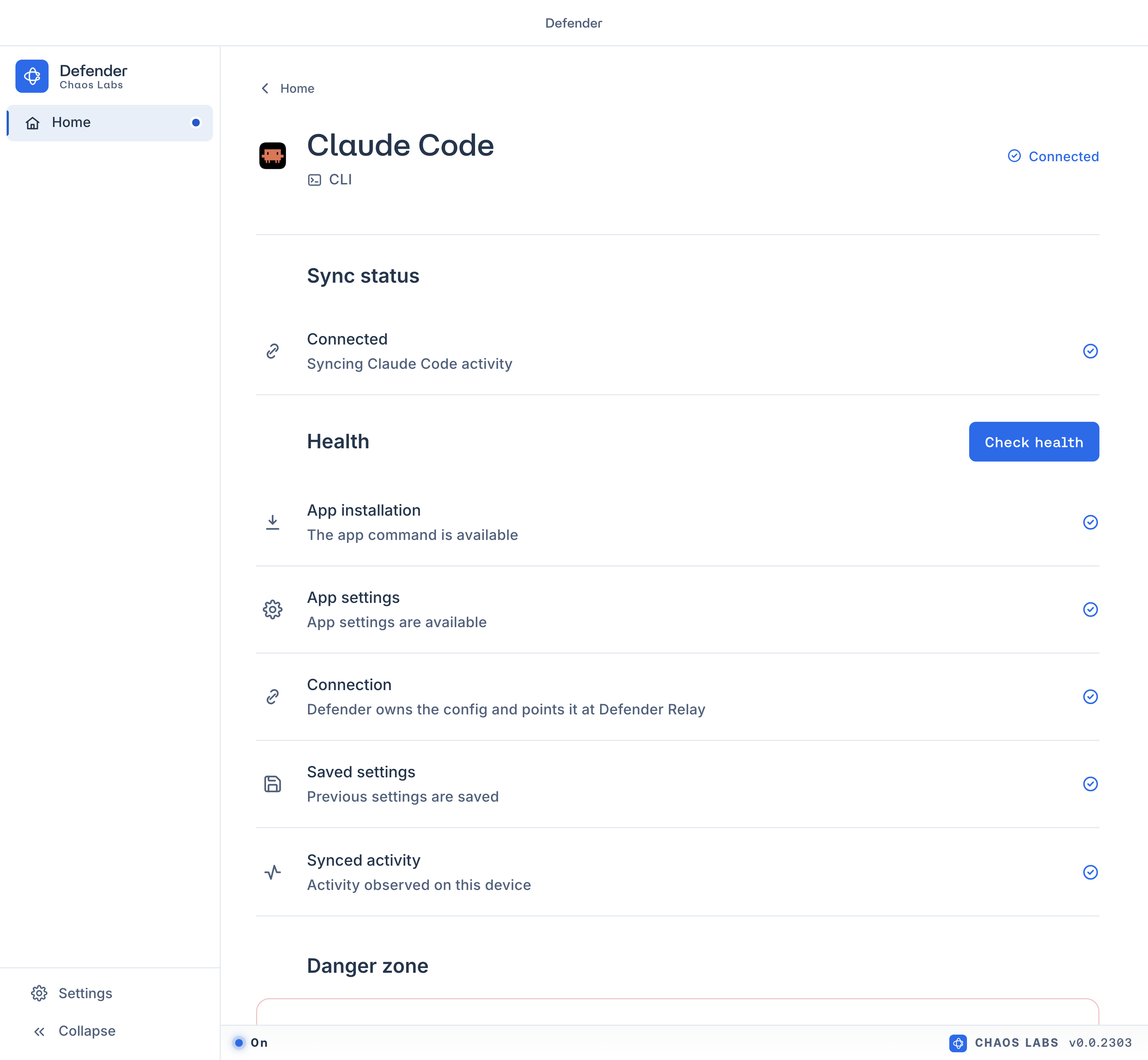Viewport: 1148px width, 1060px height.
Task: Click the Home breadcrumb link
Action: [x=297, y=88]
